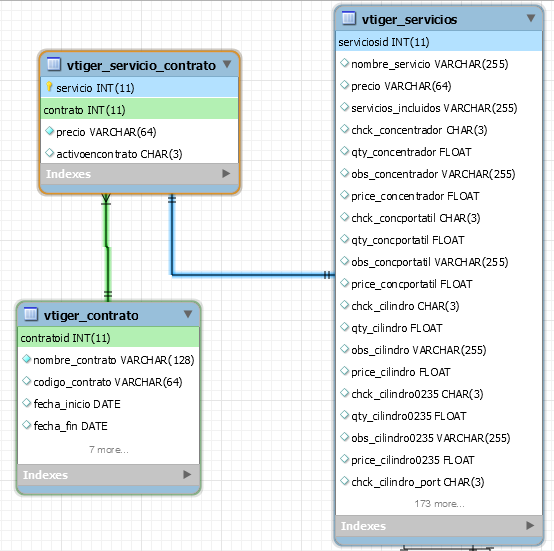This screenshot has width=554, height=551.
Task: Show the 7 more columns in vtiger_contrato
Action: point(109,450)
